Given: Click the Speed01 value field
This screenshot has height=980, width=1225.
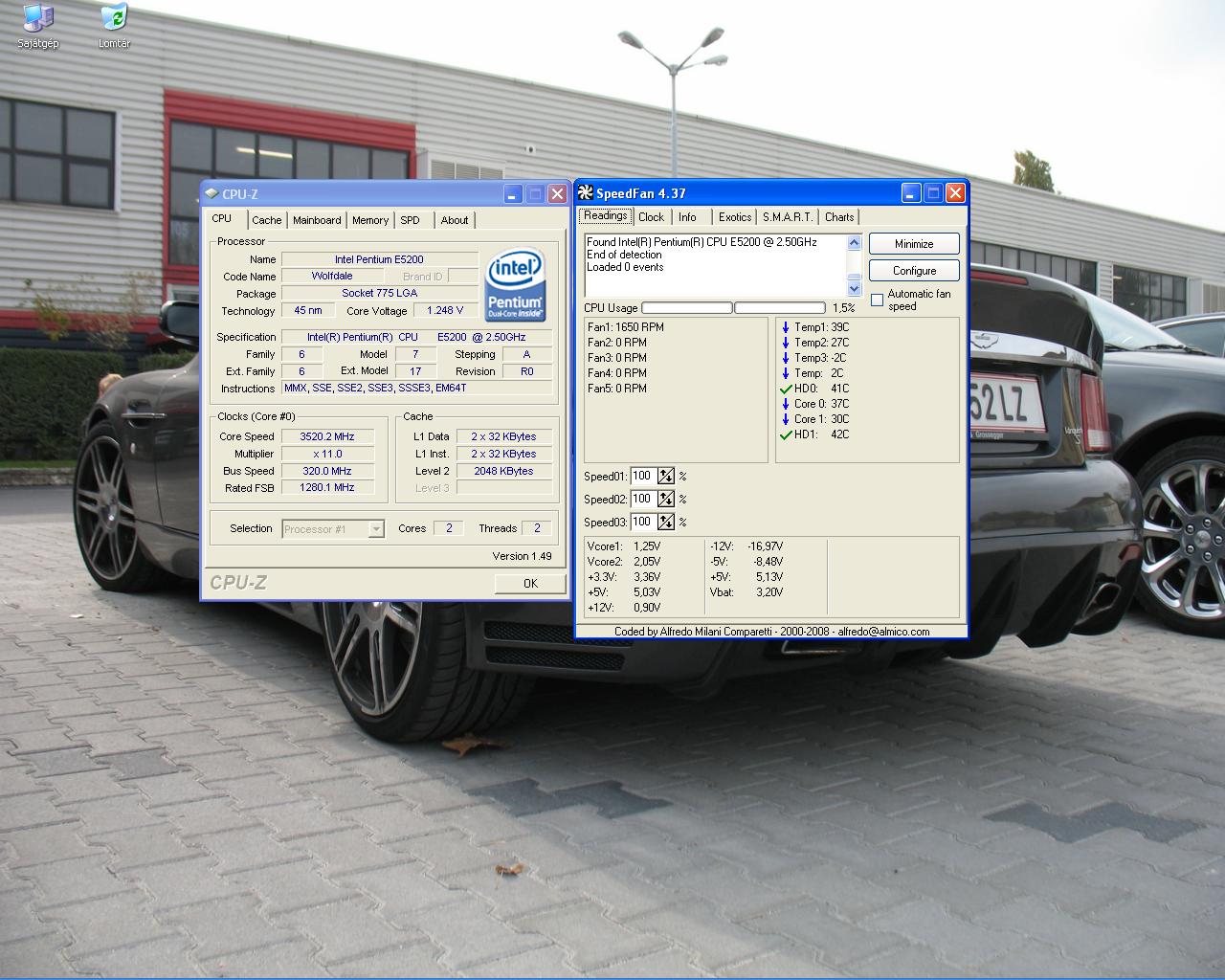Looking at the screenshot, I should coord(643,476).
